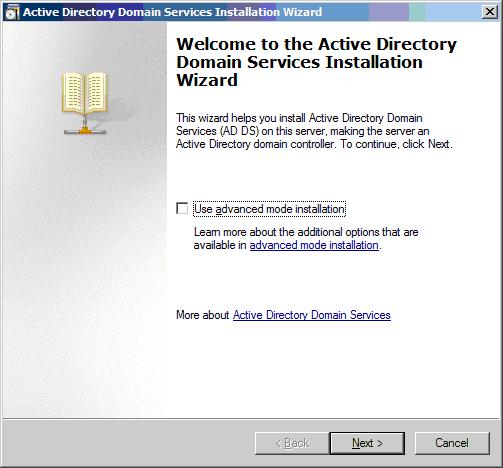Viewport: 503px width, 468px height.
Task: Click the 'This wizard helps you install' paragraph
Action: click(x=314, y=131)
